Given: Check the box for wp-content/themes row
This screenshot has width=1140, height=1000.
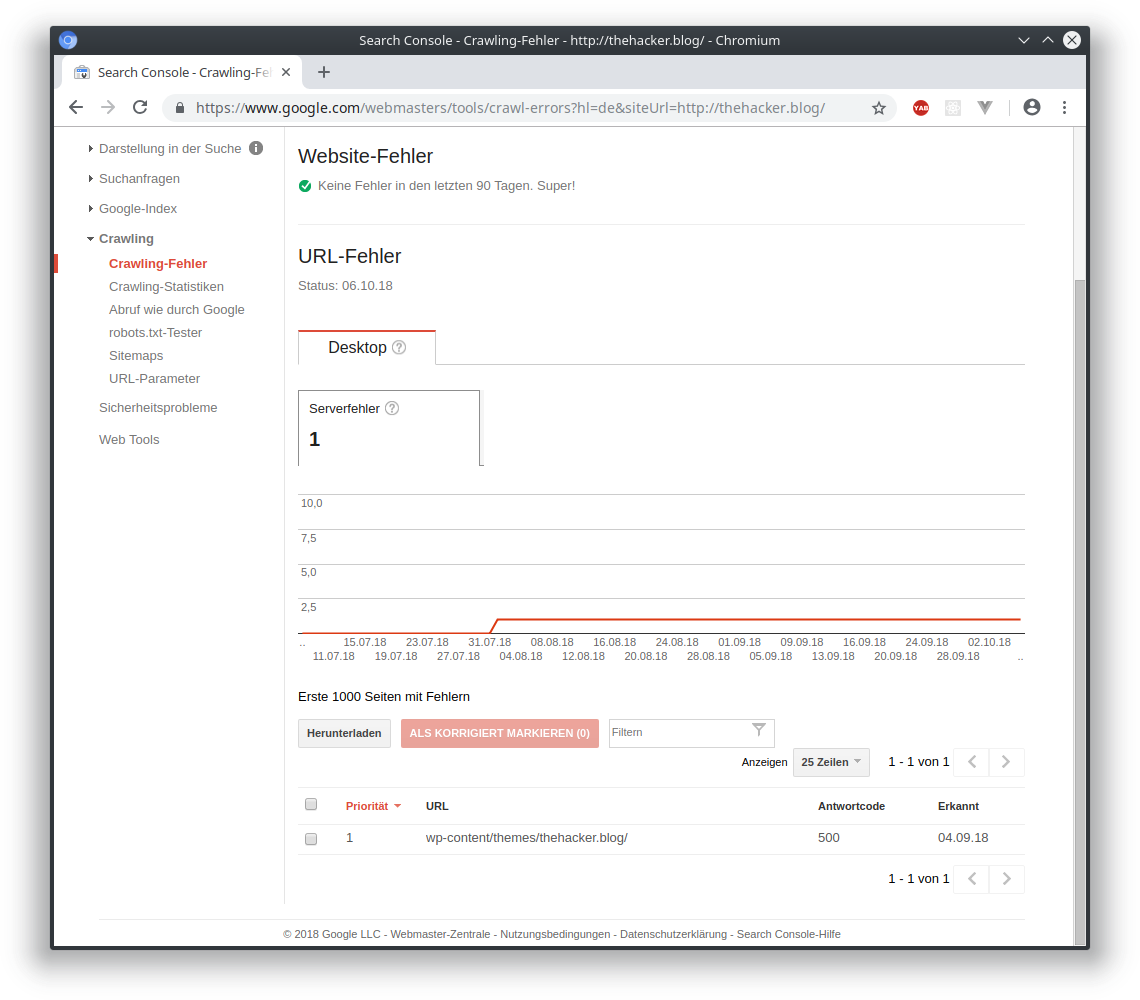Looking at the screenshot, I should pos(311,839).
